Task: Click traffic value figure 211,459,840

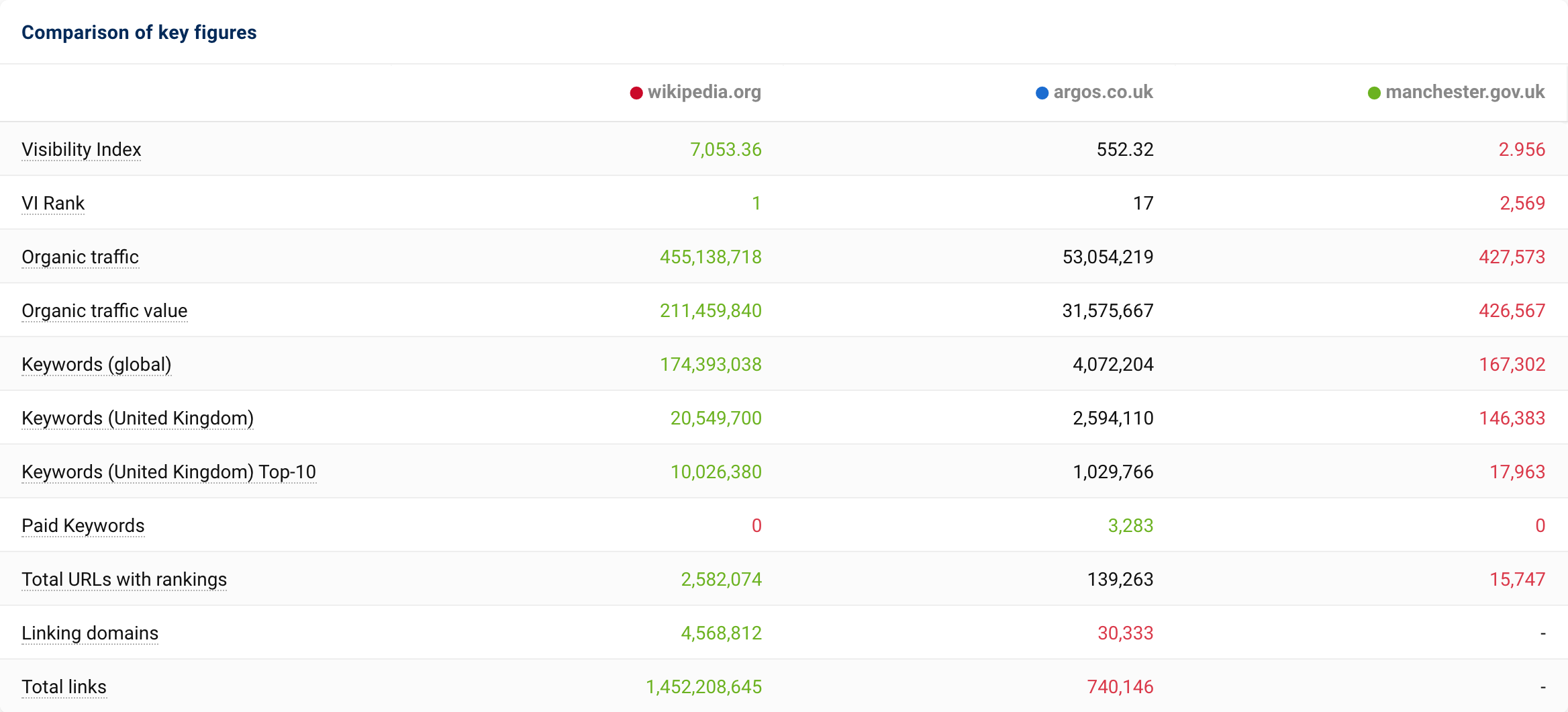Action: coord(710,310)
